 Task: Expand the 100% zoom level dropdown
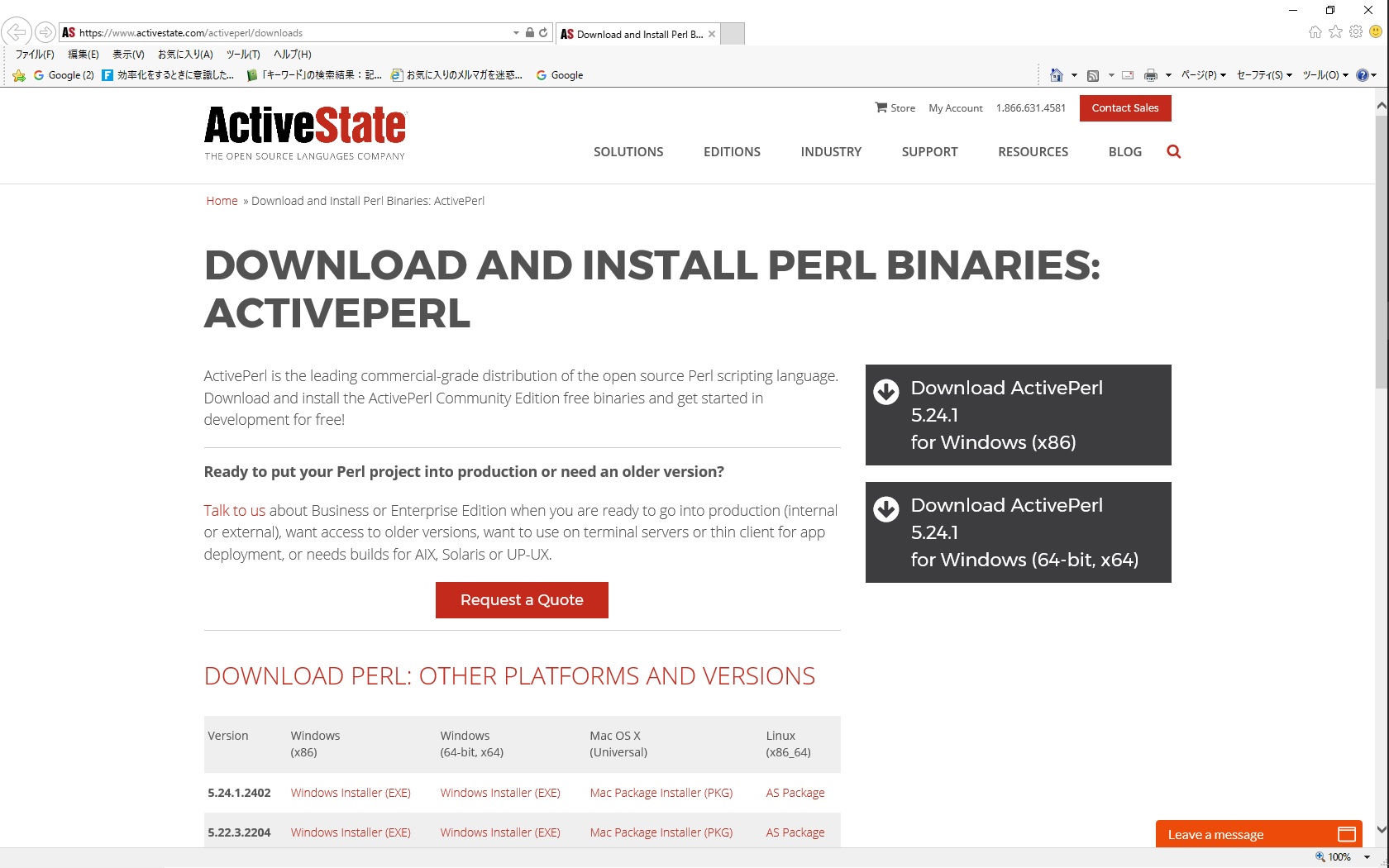pyautogui.click(x=1367, y=857)
